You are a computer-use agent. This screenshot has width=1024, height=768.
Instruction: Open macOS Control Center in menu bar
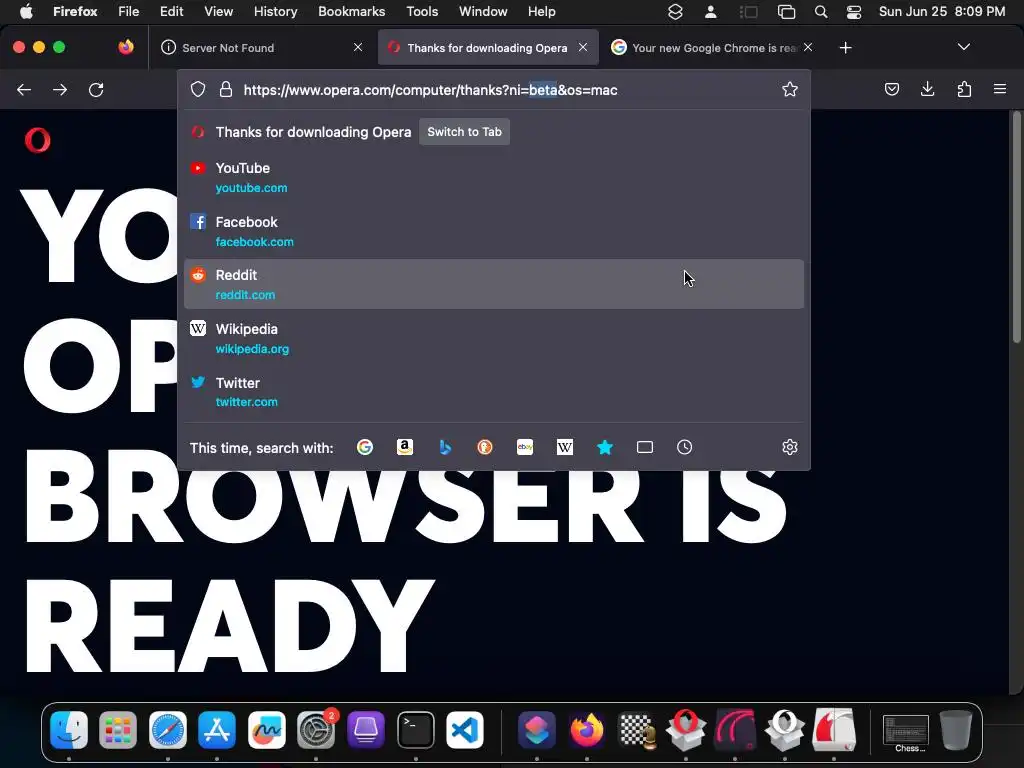coord(854,12)
